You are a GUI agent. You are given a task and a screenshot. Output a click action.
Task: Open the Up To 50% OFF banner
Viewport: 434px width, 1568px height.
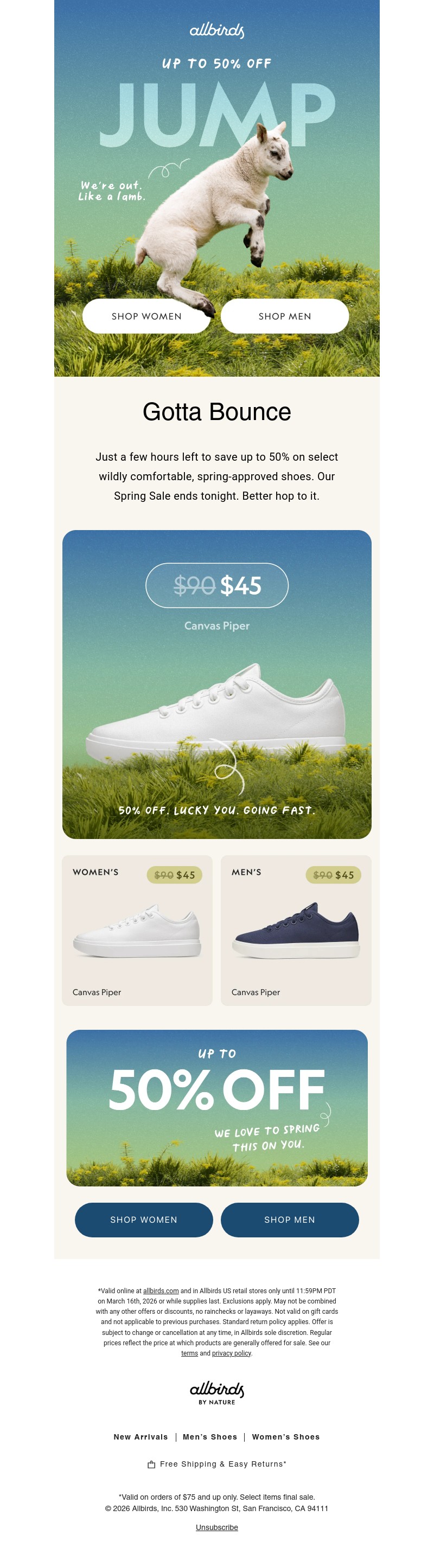pyautogui.click(x=217, y=1108)
